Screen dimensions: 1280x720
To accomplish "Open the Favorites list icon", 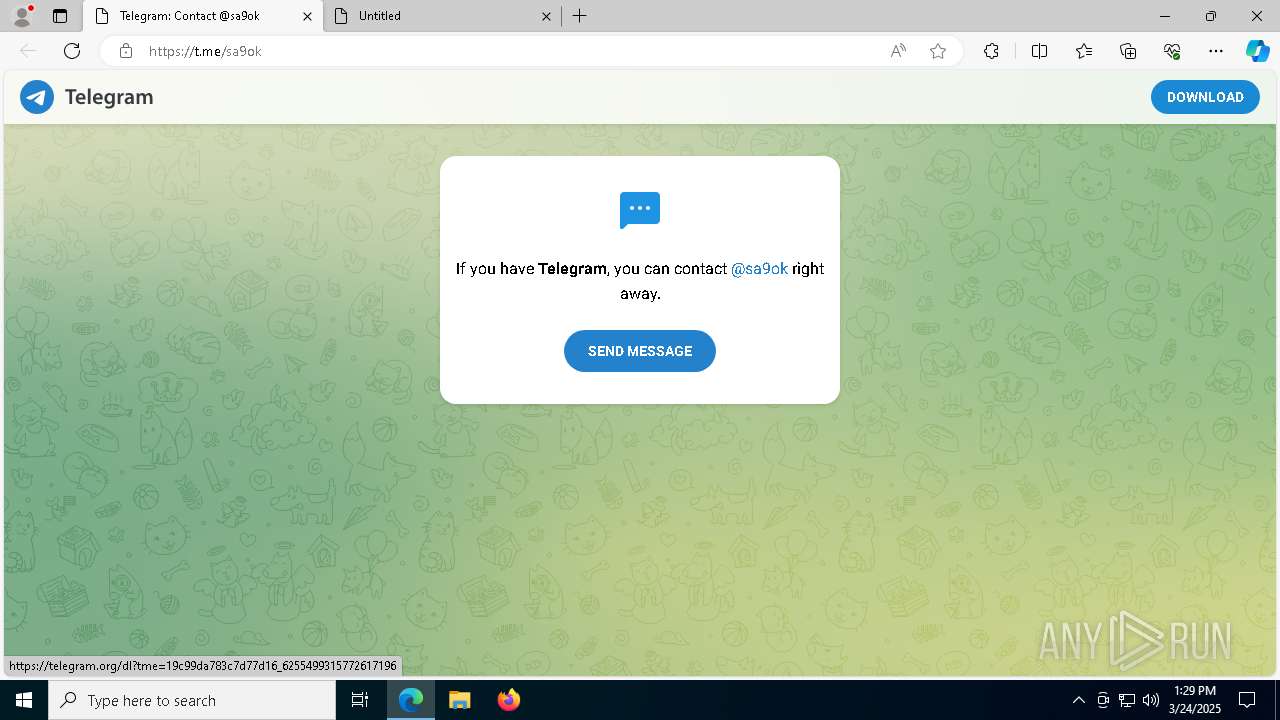I will point(1084,51).
